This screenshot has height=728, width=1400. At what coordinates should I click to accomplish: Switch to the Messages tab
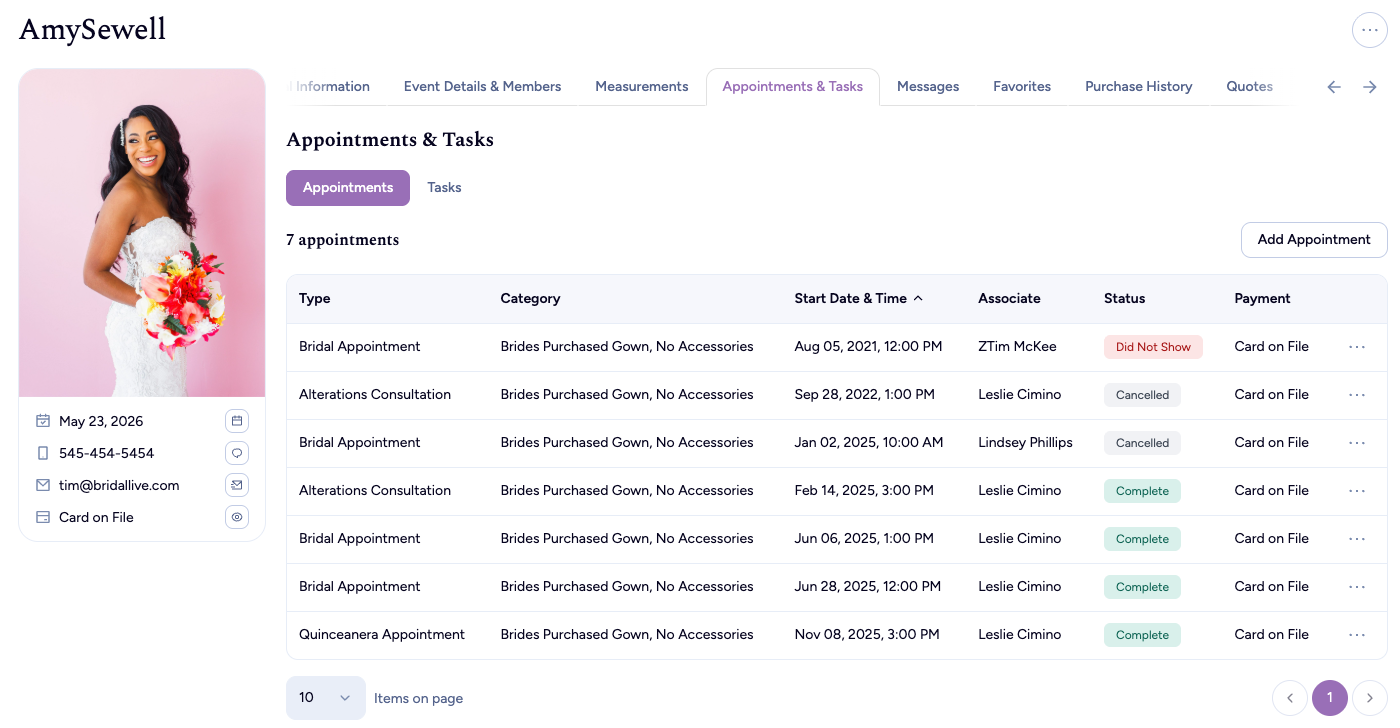(927, 86)
